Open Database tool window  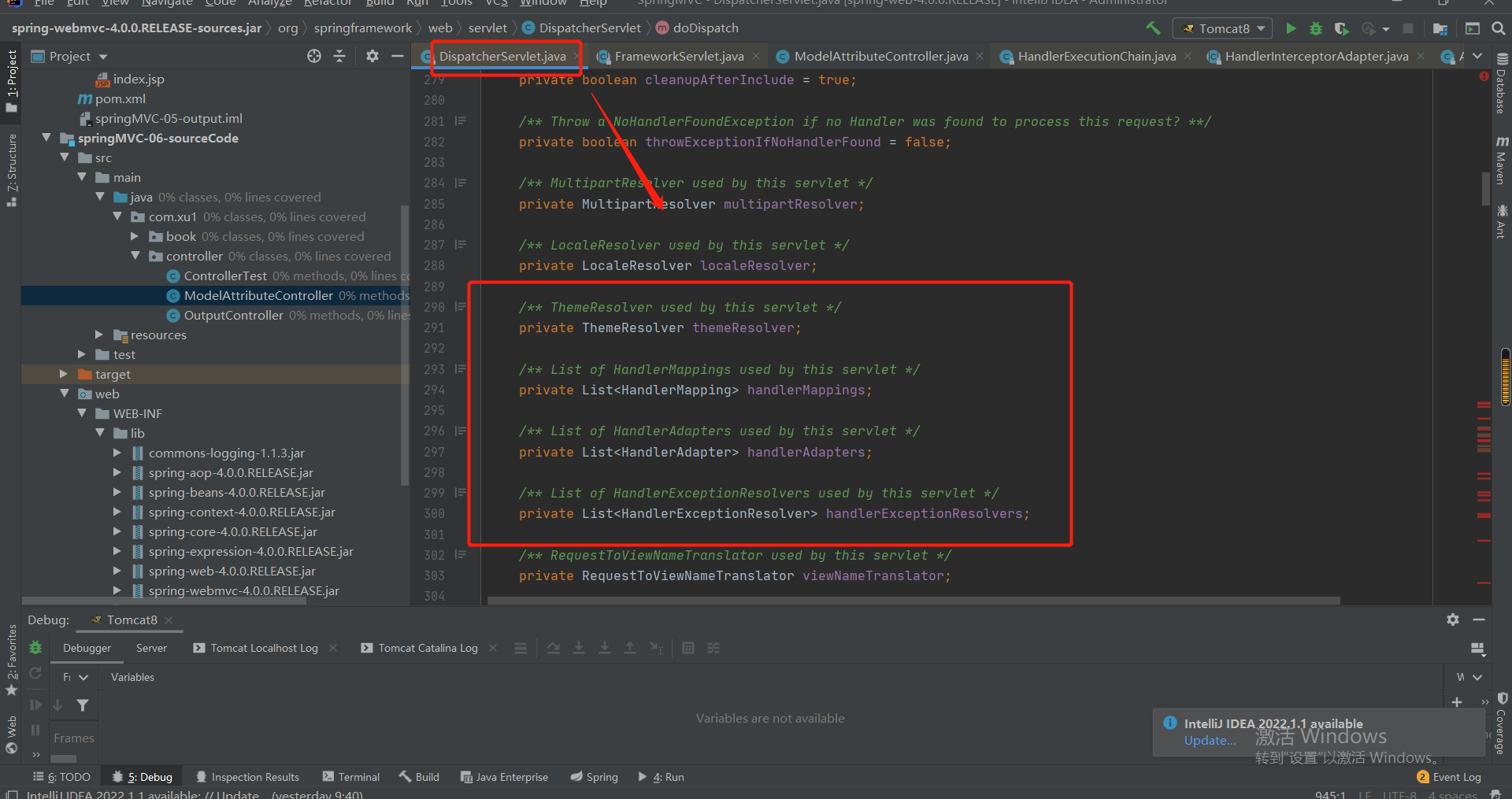coord(1502,83)
